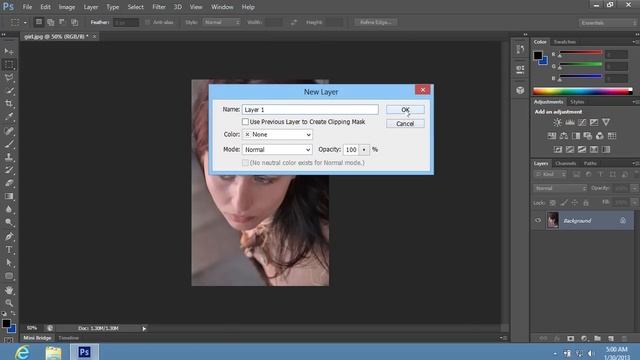Select the Zoom tool
The image size is (640, 360).
click(9, 303)
